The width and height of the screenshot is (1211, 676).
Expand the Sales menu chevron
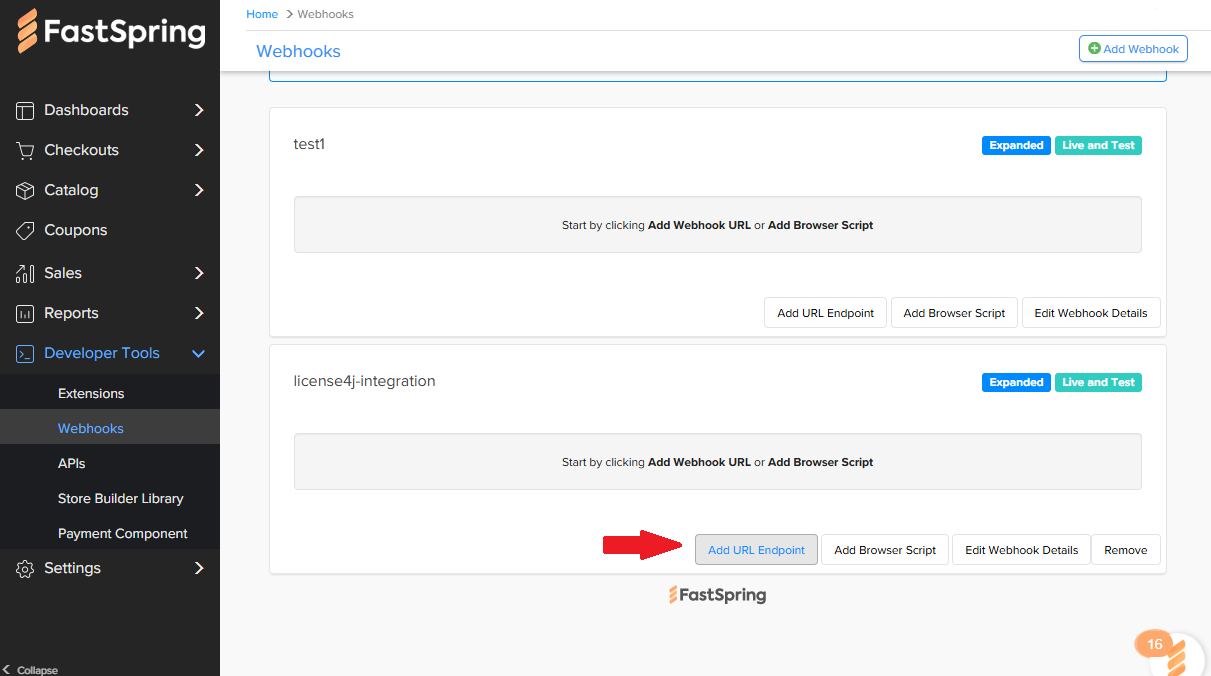click(x=199, y=273)
